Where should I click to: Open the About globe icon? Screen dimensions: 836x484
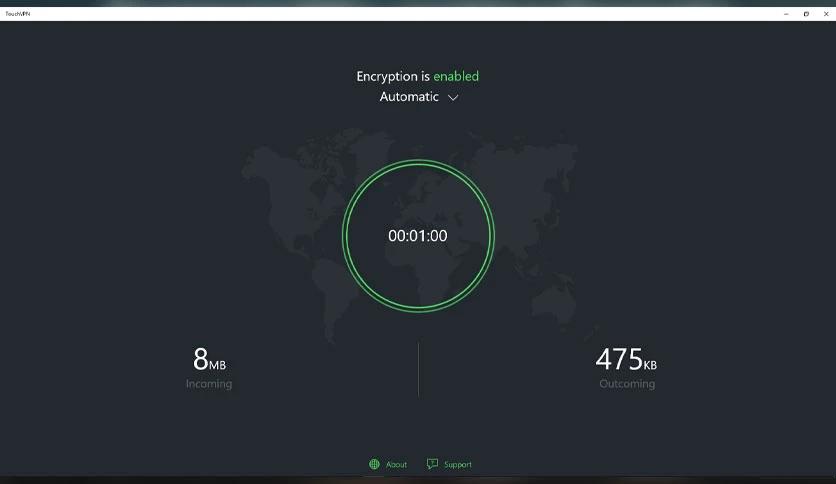[374, 464]
